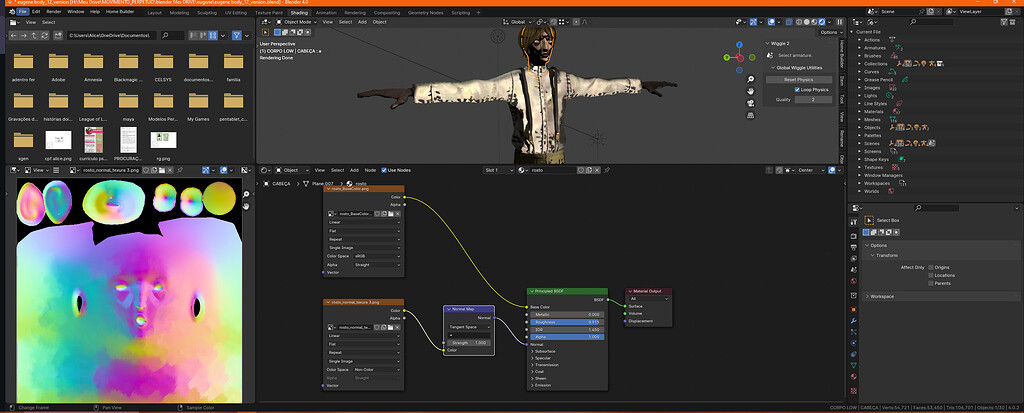Toggle camera view gizmo in viewport
The image size is (1024, 413).
751,103
